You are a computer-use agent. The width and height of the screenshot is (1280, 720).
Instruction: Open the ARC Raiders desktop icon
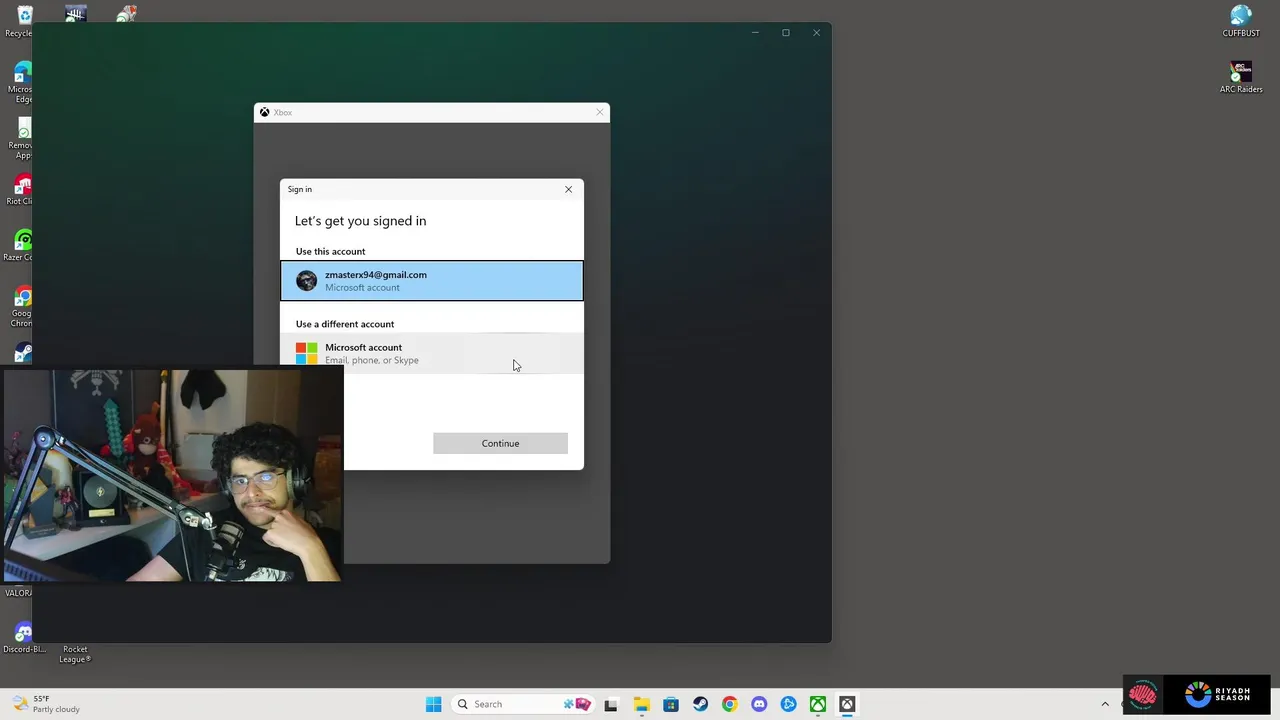click(1241, 77)
